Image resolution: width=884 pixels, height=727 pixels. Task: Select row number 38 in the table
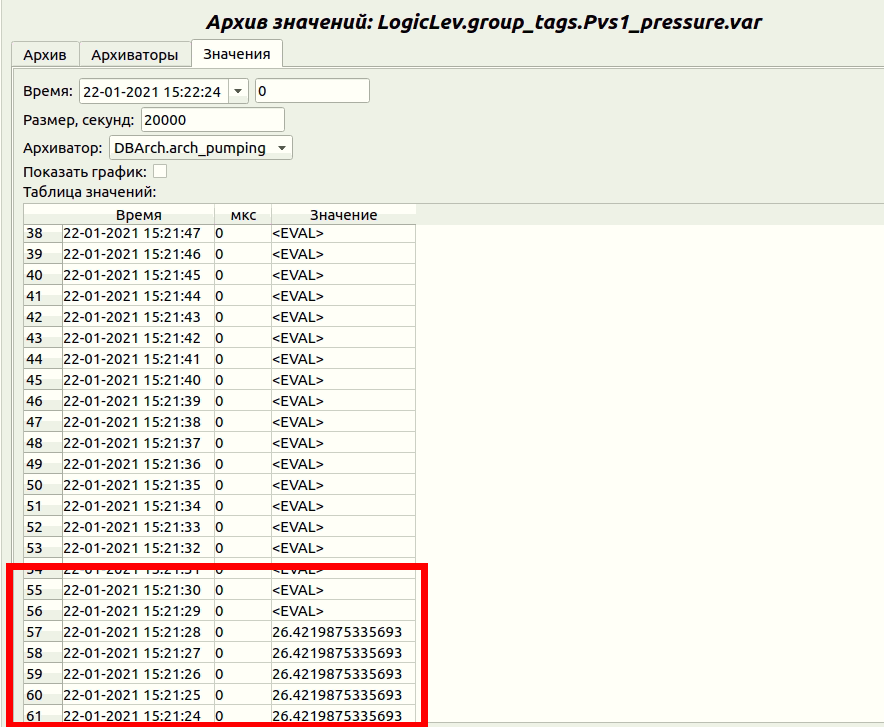click(35, 233)
